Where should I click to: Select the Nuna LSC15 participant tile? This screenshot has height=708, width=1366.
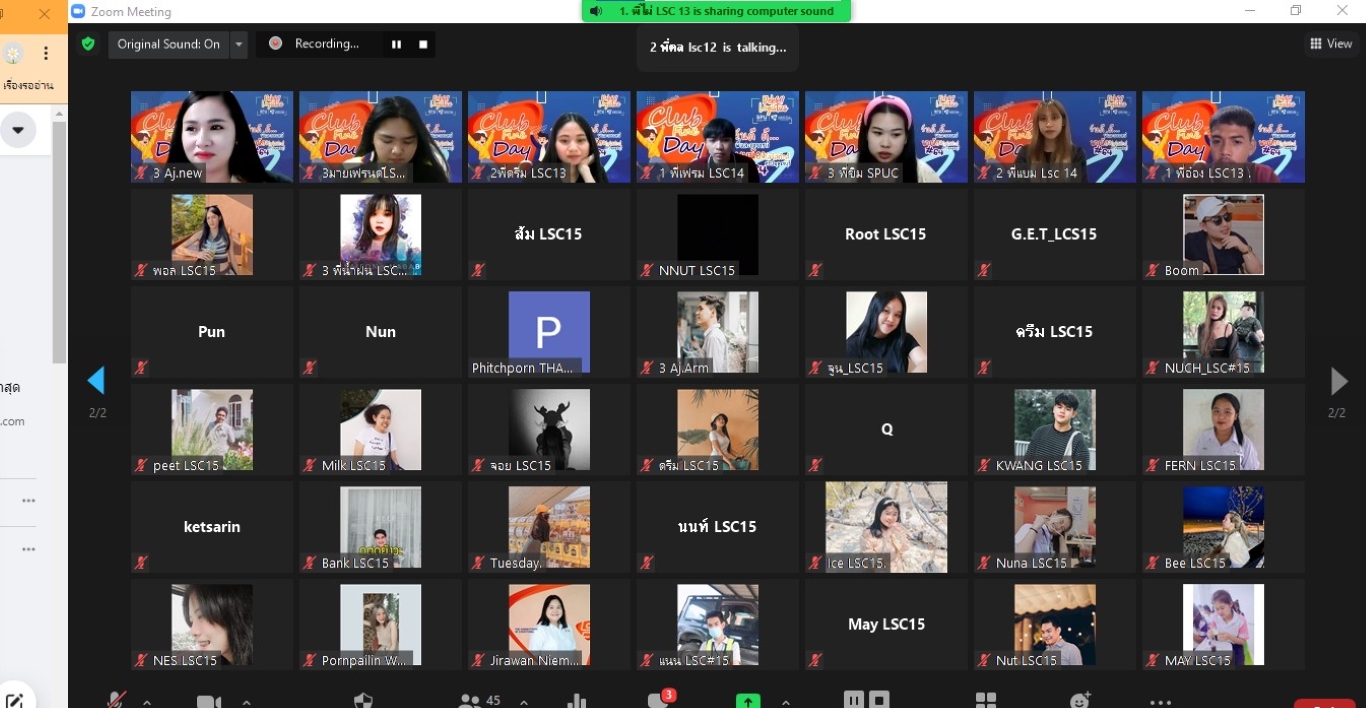click(1055, 527)
